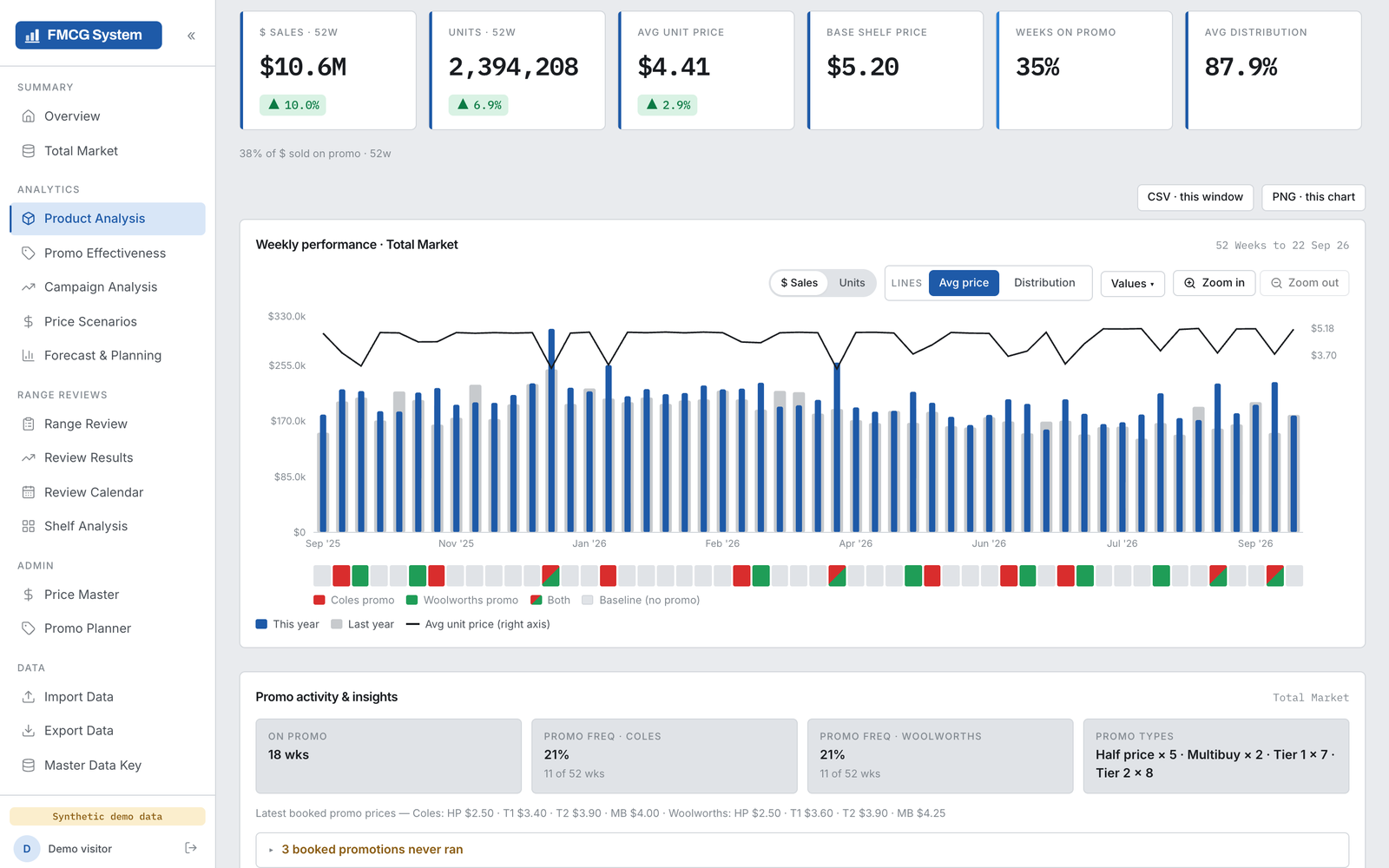This screenshot has height=868, width=1389.
Task: Click the Master Data Key database icon
Action: [29, 766]
